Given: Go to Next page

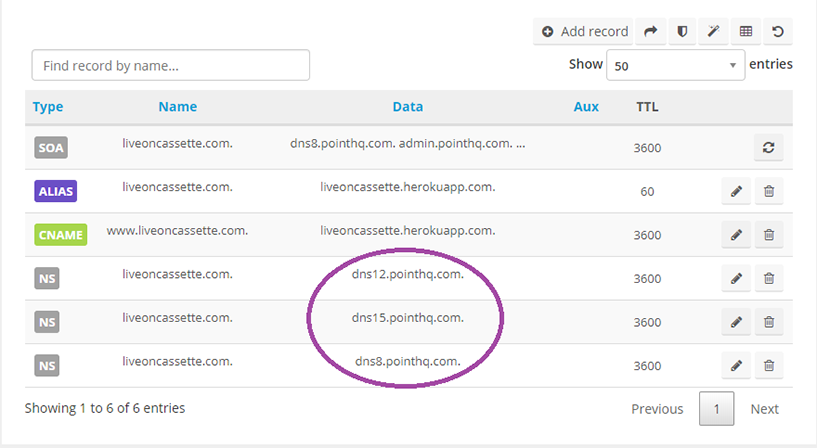Looking at the screenshot, I should [764, 409].
